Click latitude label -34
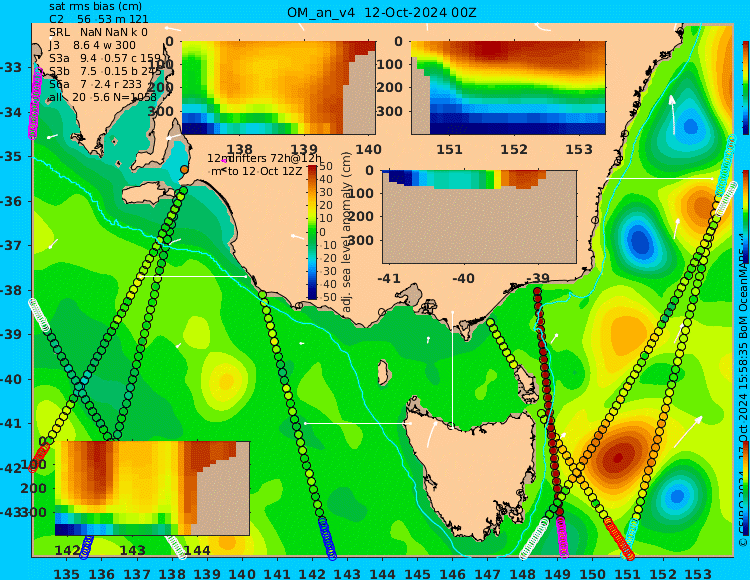750x580 pixels. pyautogui.click(x=11, y=112)
